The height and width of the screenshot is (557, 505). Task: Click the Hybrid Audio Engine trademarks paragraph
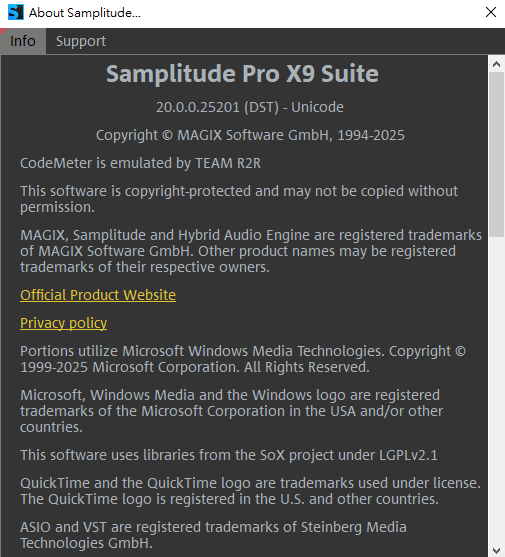(251, 251)
